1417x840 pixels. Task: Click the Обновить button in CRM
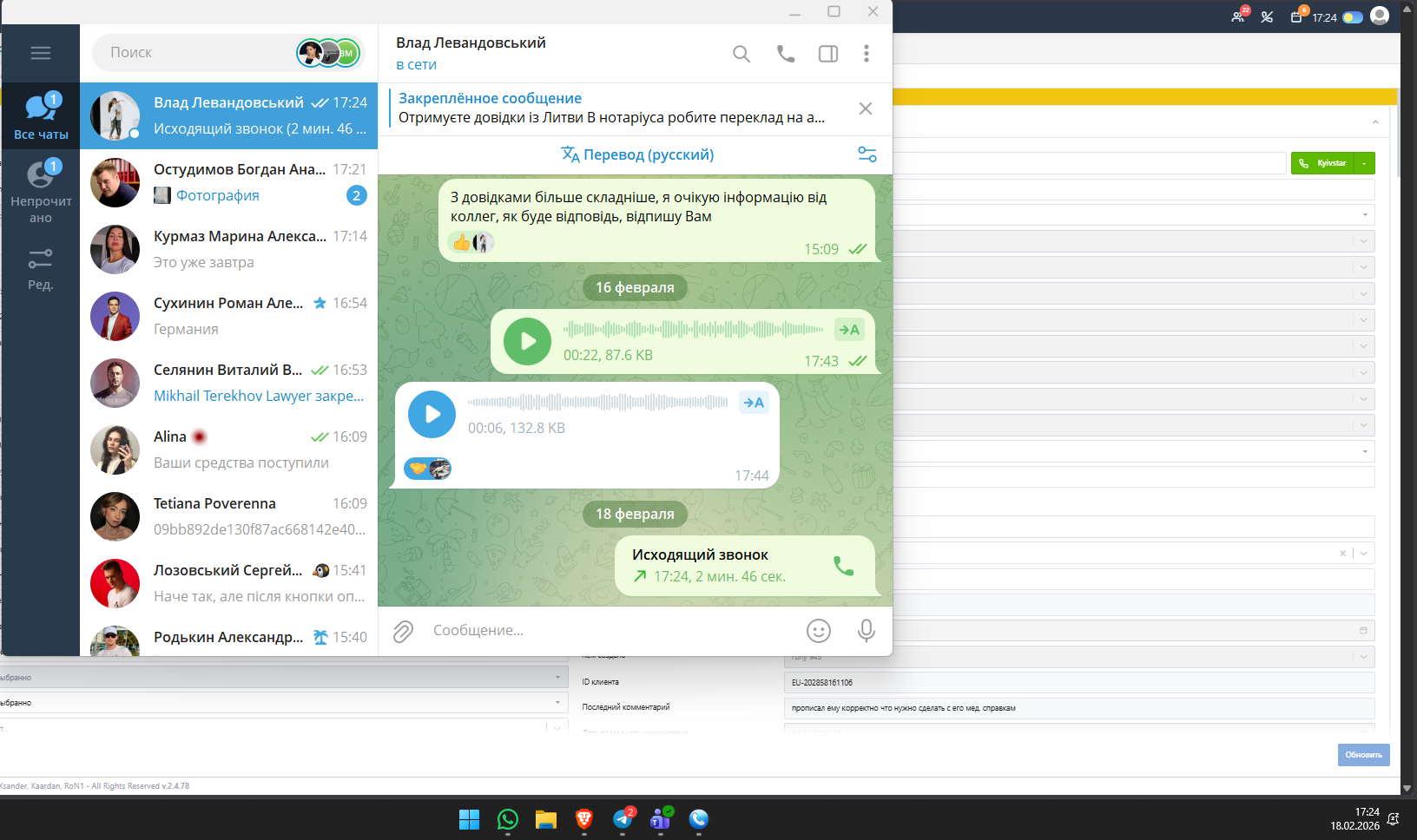coord(1363,755)
